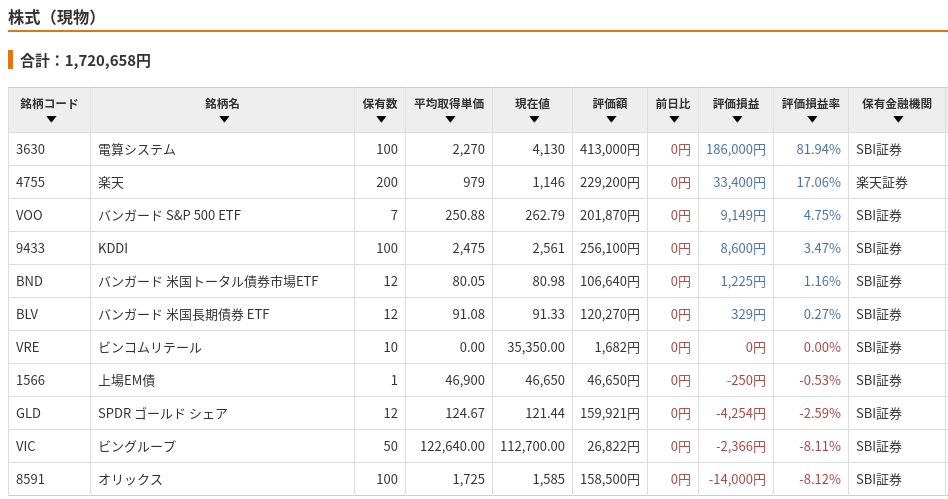Viewport: 948px width, 499px height.
Task: Sort by 保有金融機関 column arrow
Action: (898, 119)
